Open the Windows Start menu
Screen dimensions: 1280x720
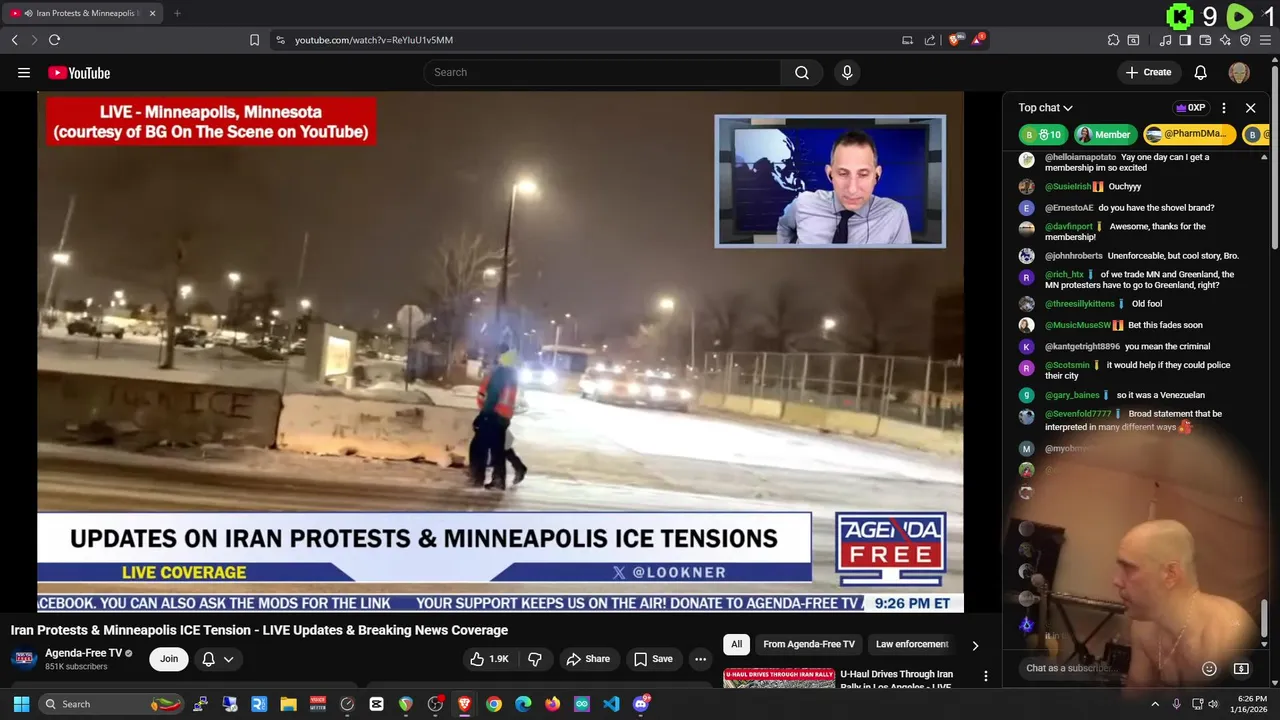pos(21,704)
